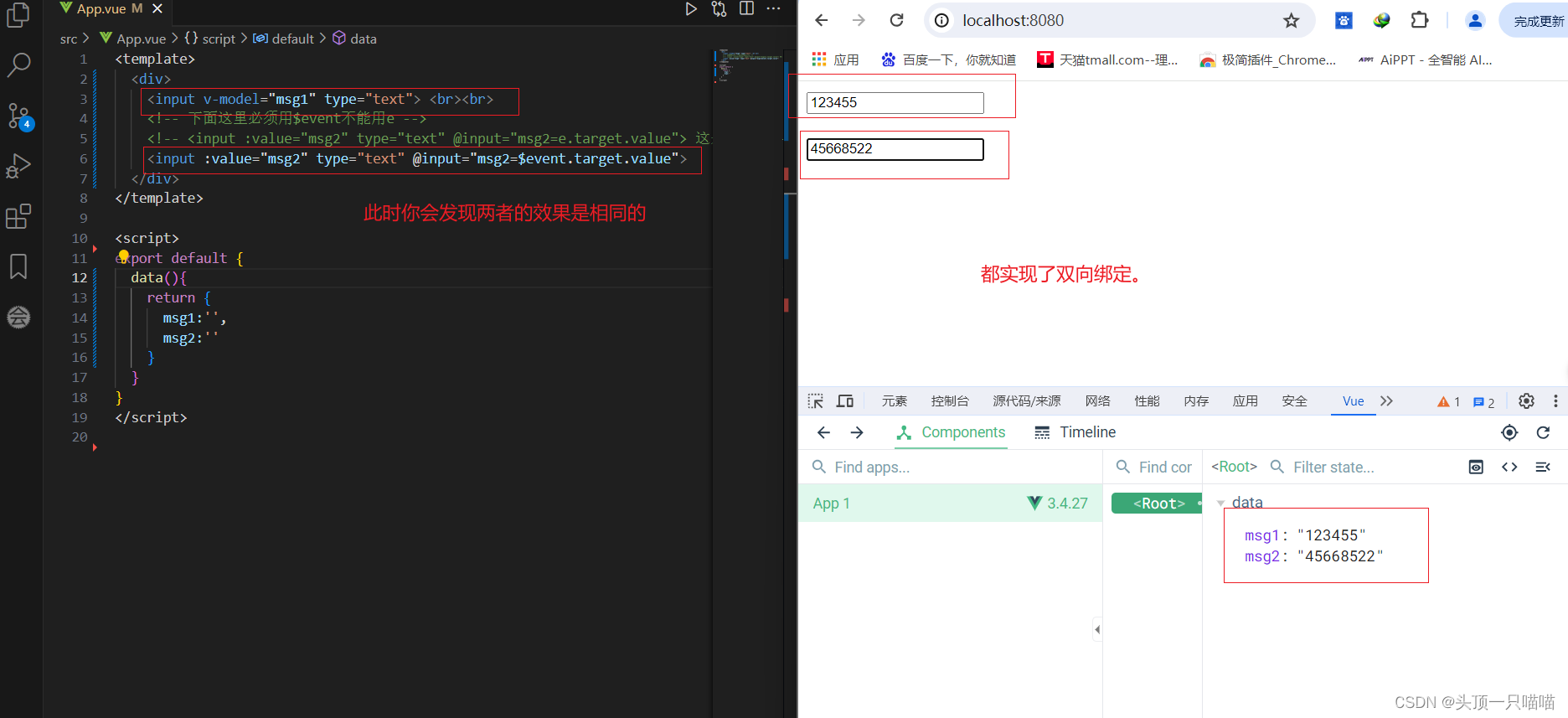
Task: Open the Extensions panel
Action: [x=18, y=216]
